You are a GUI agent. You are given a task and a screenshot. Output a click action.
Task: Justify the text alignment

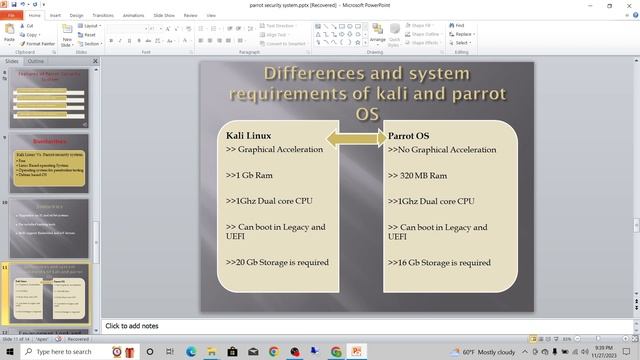tap(228, 40)
